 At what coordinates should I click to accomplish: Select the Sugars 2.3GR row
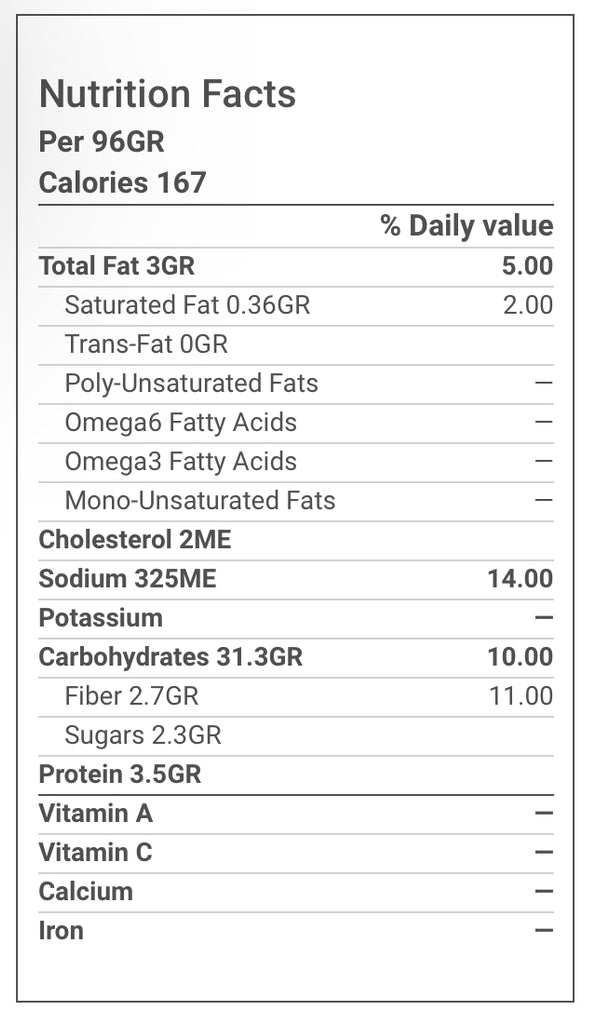pos(296,736)
